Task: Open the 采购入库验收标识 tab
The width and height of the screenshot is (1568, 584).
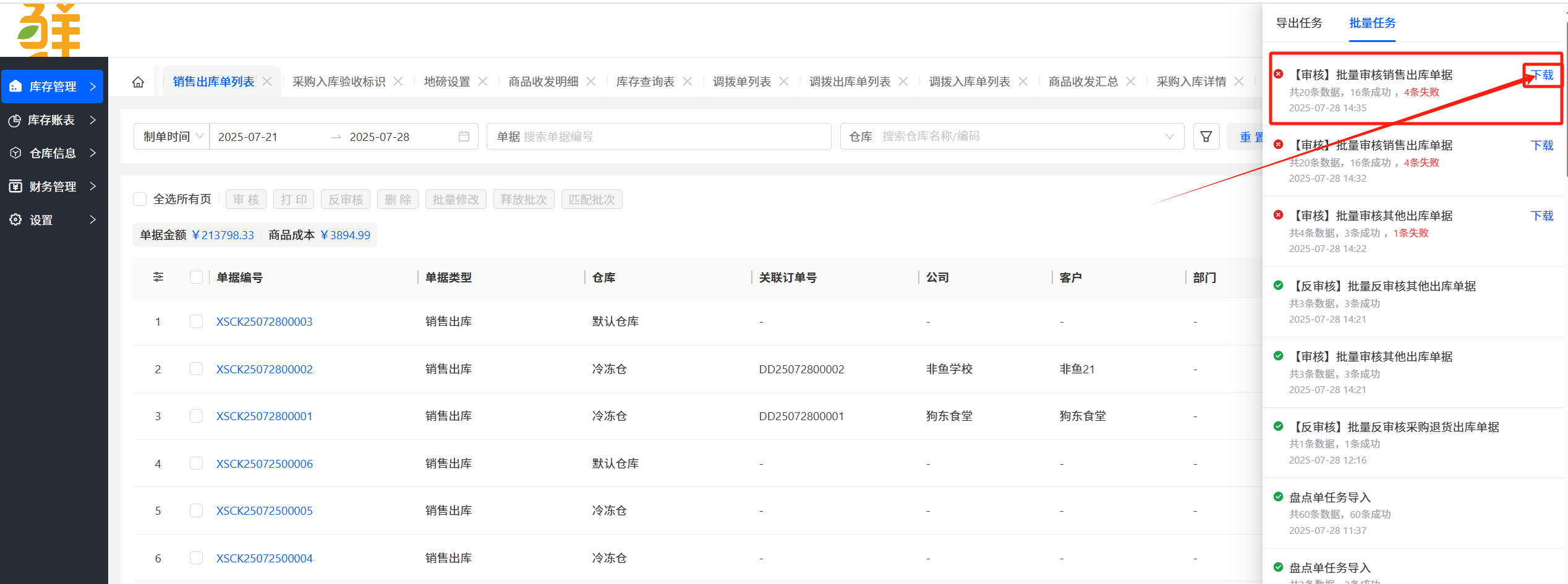Action: [339, 82]
